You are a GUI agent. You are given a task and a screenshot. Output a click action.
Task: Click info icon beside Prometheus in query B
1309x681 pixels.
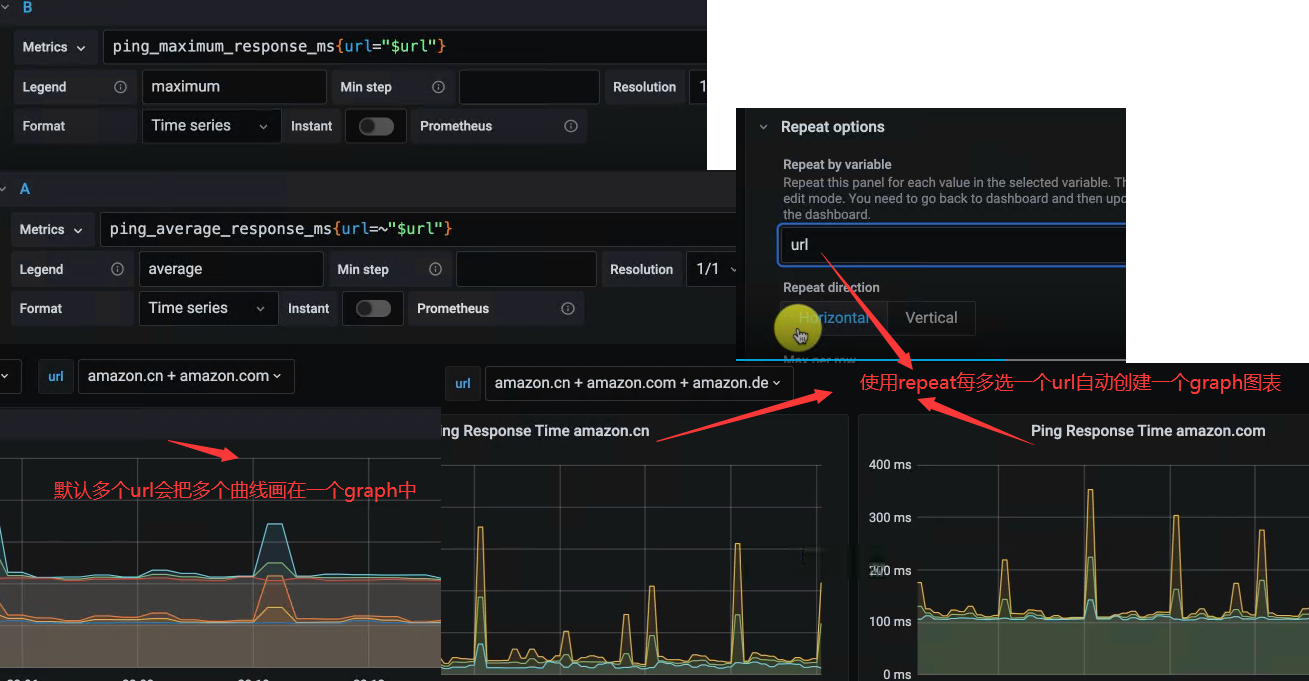coord(571,126)
